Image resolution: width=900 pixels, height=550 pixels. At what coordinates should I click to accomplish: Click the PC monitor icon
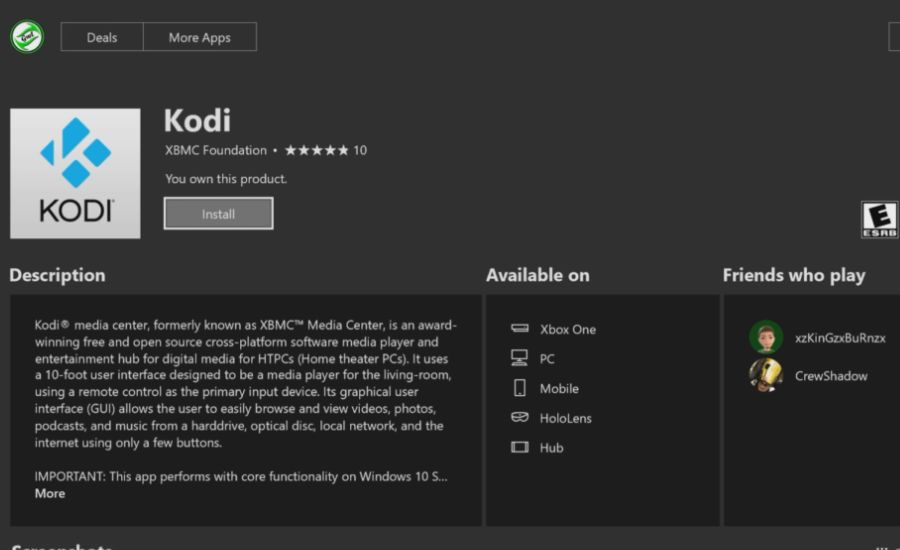519,358
